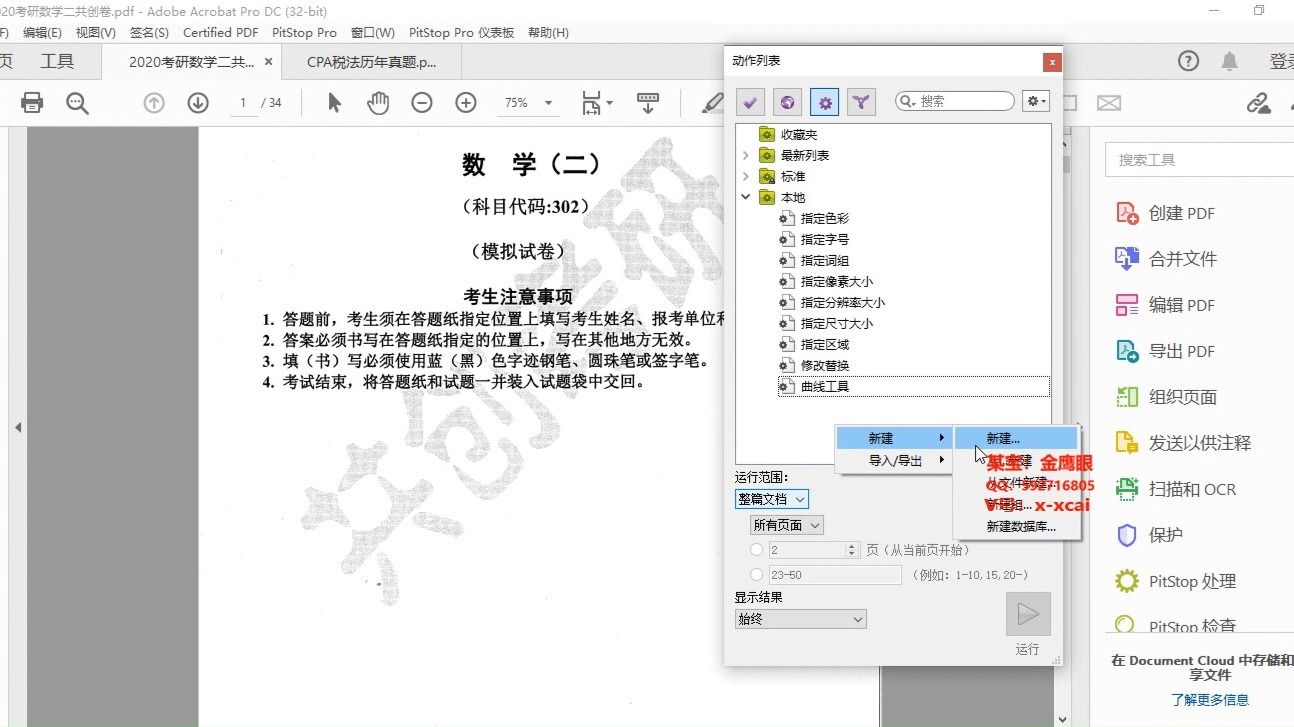The image size is (1294, 727).
Task: Click the checkmark icon in 动作列表 panel
Action: tap(750, 101)
